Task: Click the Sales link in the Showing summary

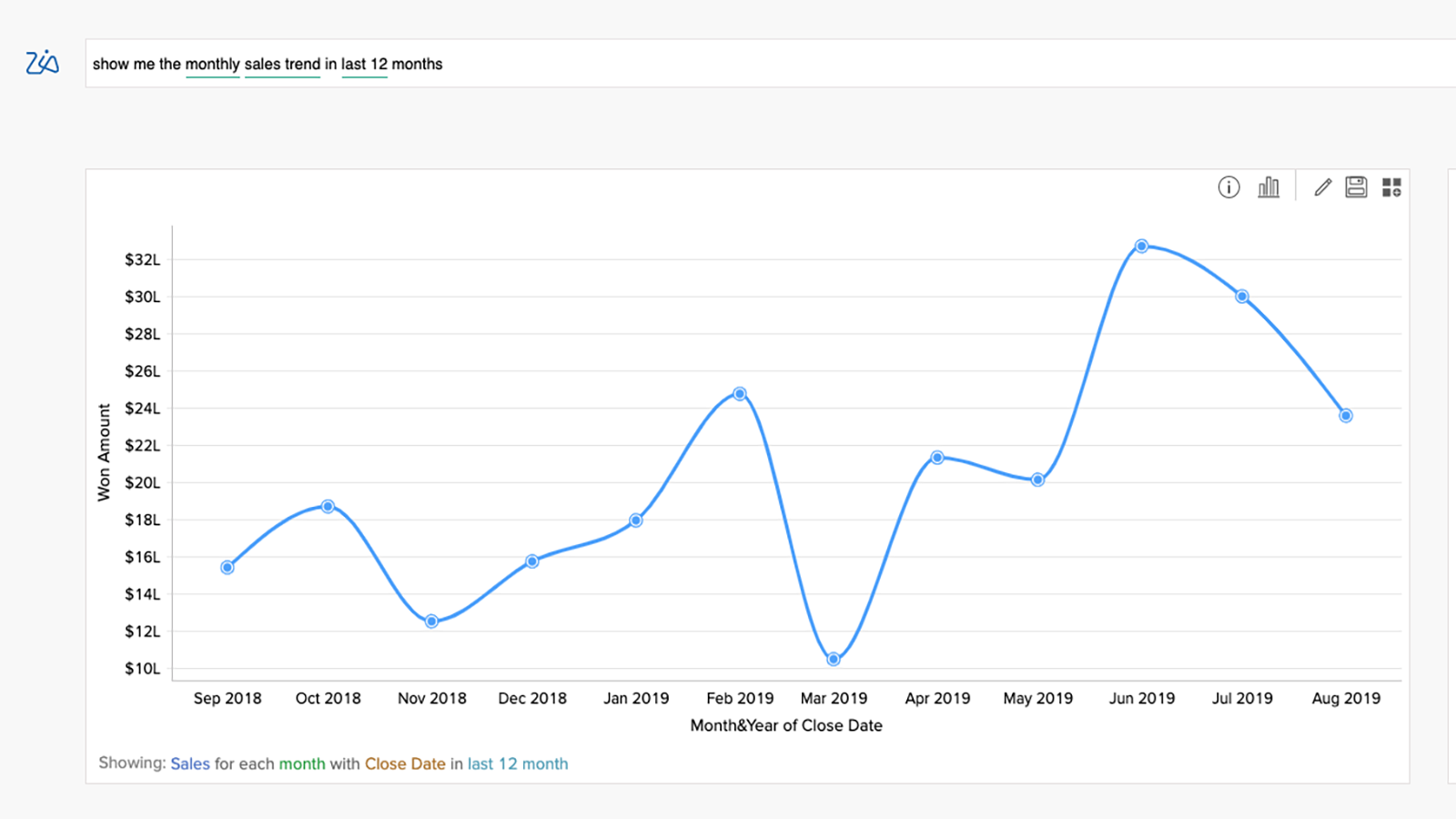Action: click(x=190, y=763)
